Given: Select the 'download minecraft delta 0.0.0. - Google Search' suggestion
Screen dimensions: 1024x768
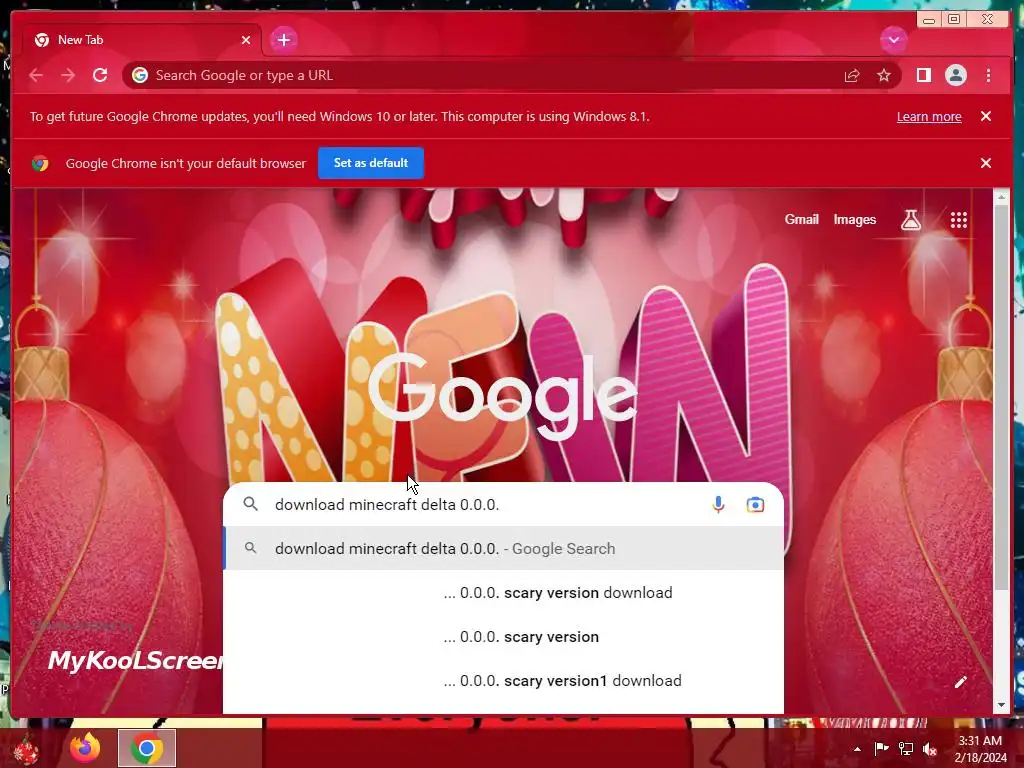Looking at the screenshot, I should coord(504,549).
